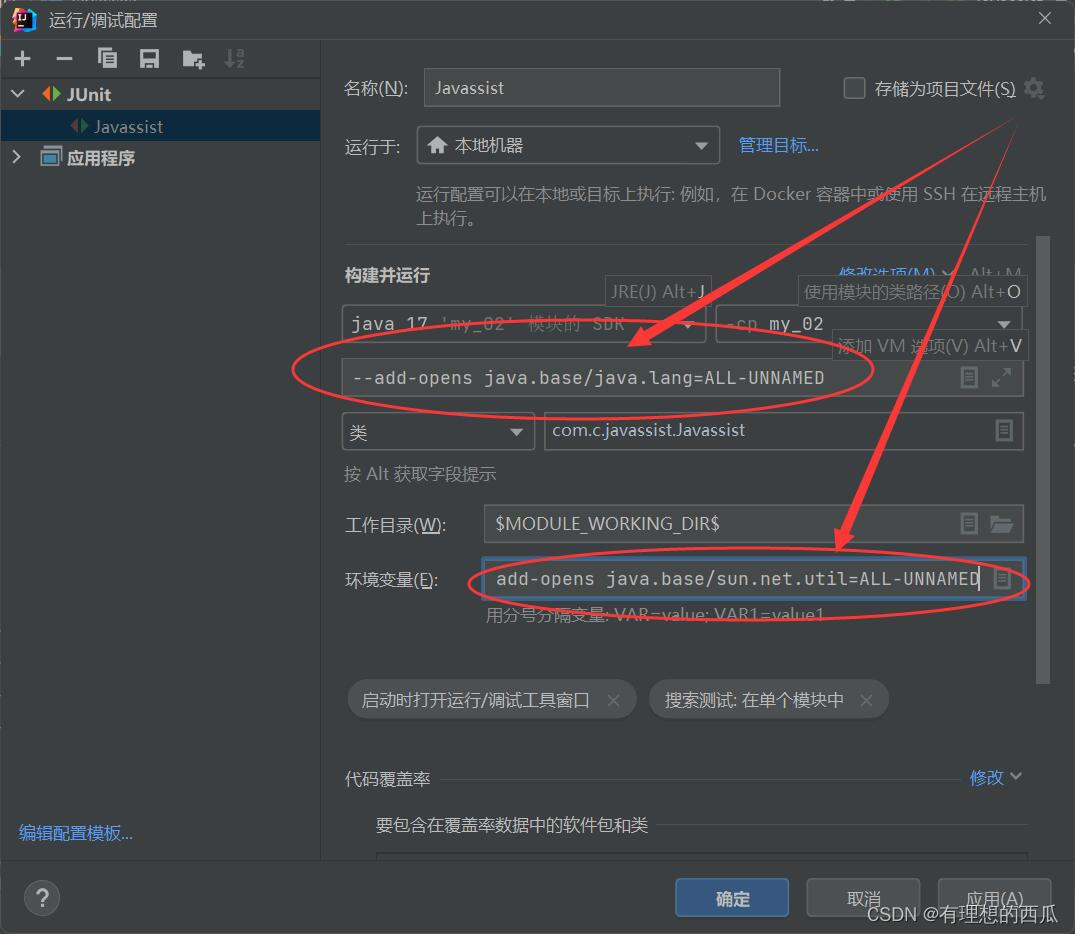This screenshot has width=1075, height=934.
Task: Remove the selected configuration using the minus icon
Action: click(64, 58)
